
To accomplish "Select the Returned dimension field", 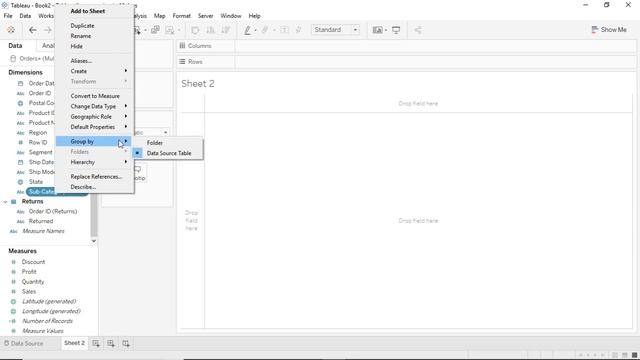I will 41,221.
